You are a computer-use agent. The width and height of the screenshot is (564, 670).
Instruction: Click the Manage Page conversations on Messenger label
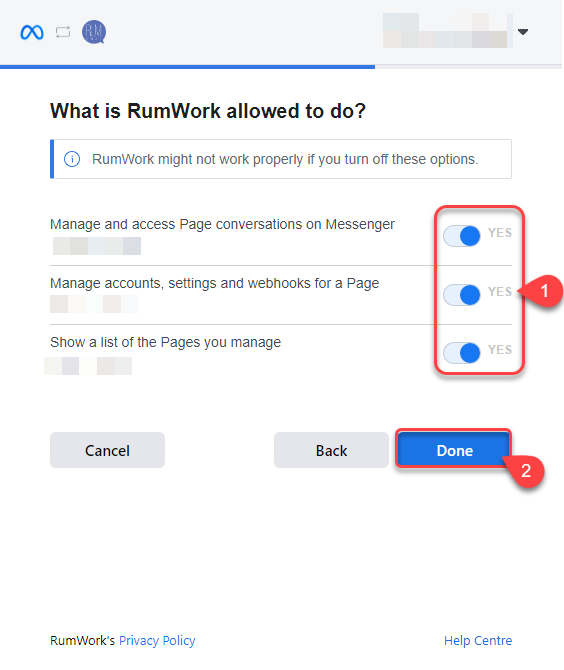pyautogui.click(x=222, y=224)
